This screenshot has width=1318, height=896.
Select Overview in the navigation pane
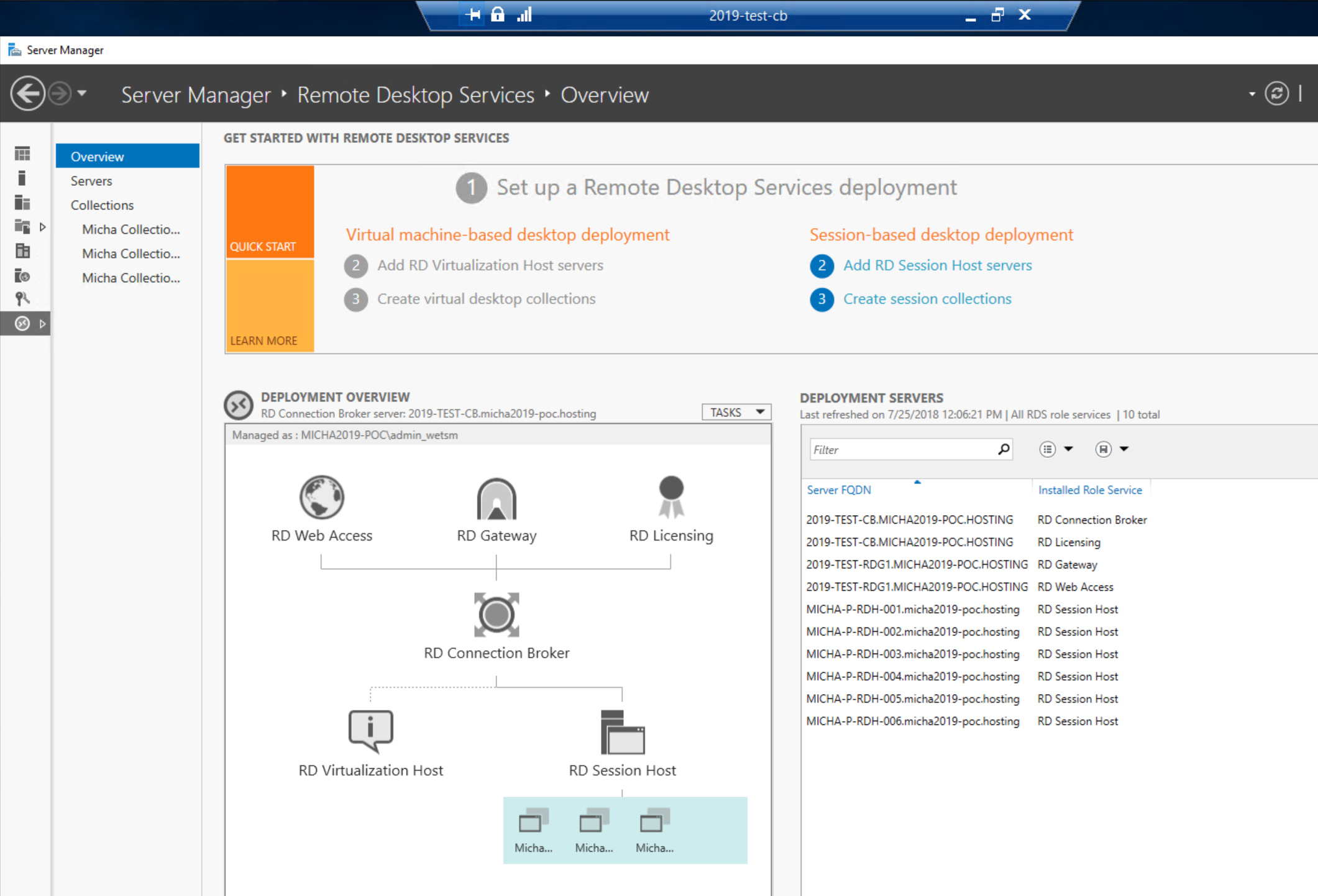click(x=127, y=157)
